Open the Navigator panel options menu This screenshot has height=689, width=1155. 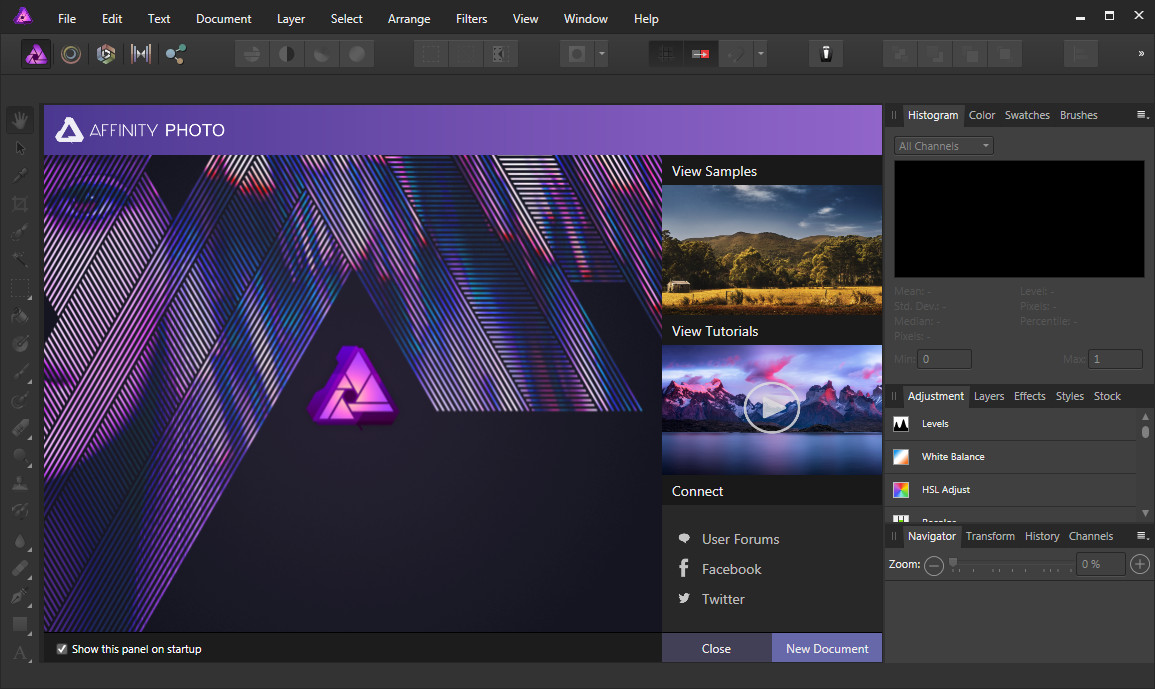1142,536
